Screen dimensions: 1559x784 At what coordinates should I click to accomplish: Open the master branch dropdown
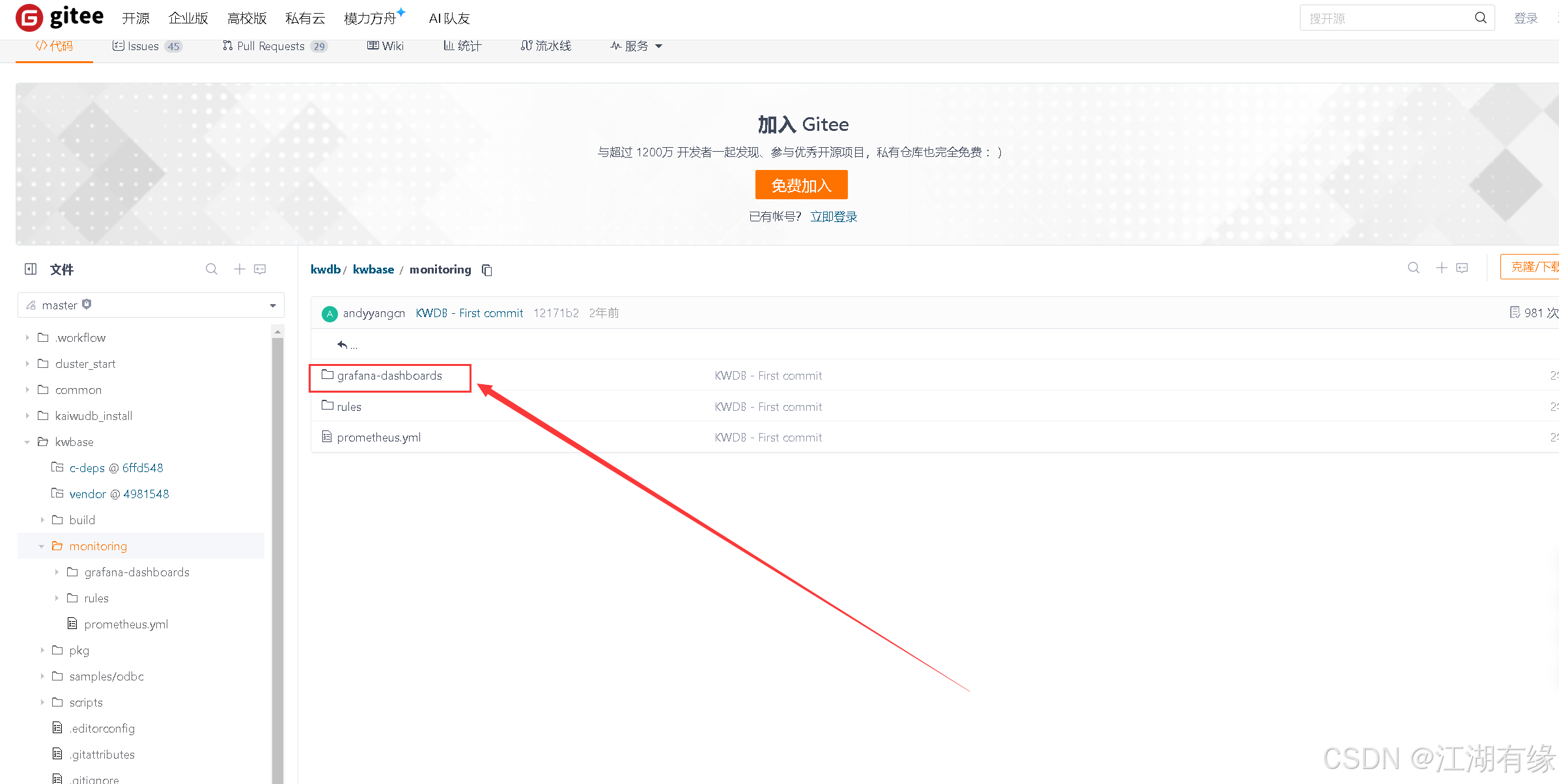[151, 305]
